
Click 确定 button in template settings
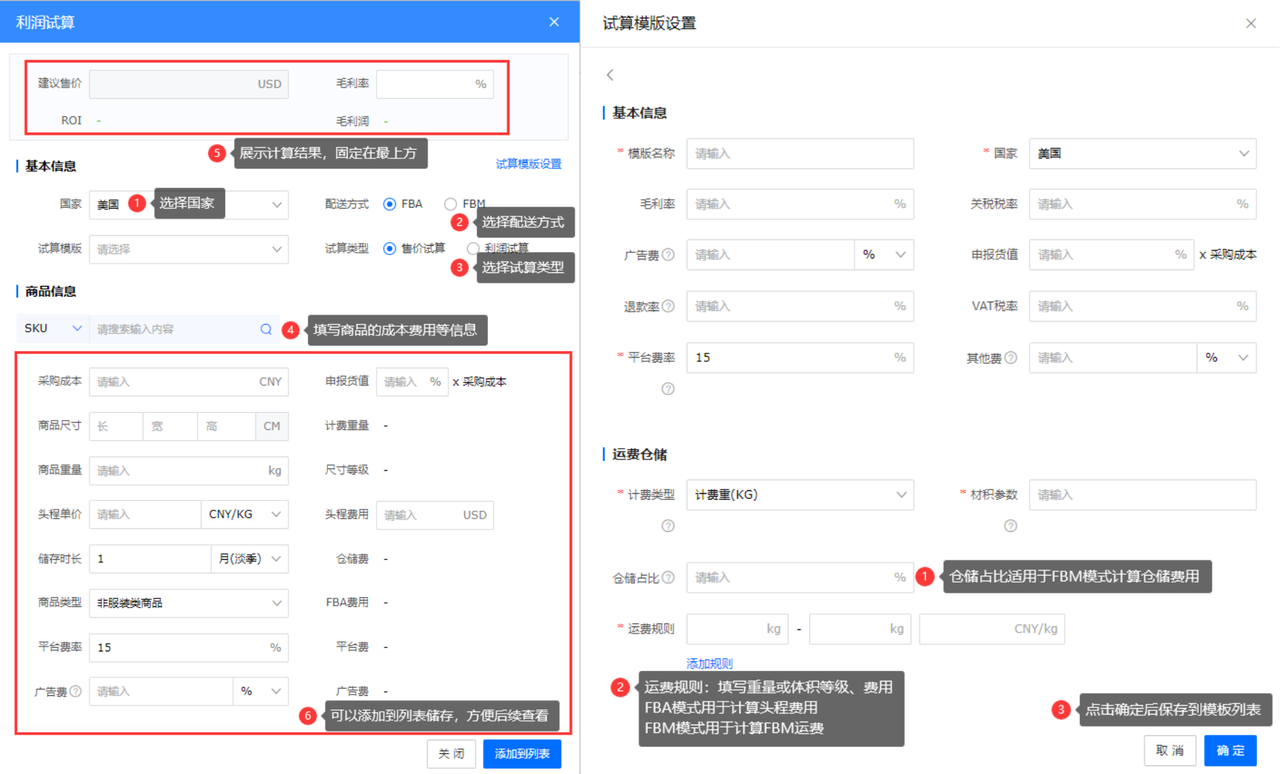[x=1230, y=750]
